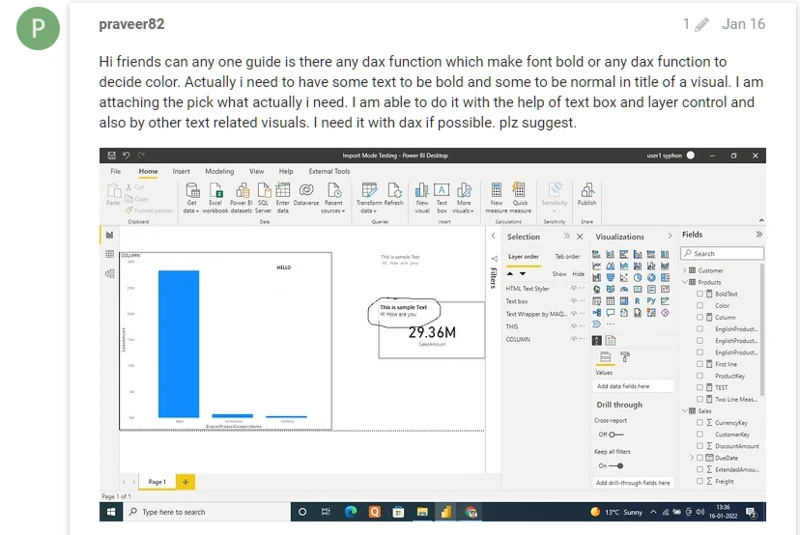
Task: Expand the DueDate hierarchy
Action: 692,458
